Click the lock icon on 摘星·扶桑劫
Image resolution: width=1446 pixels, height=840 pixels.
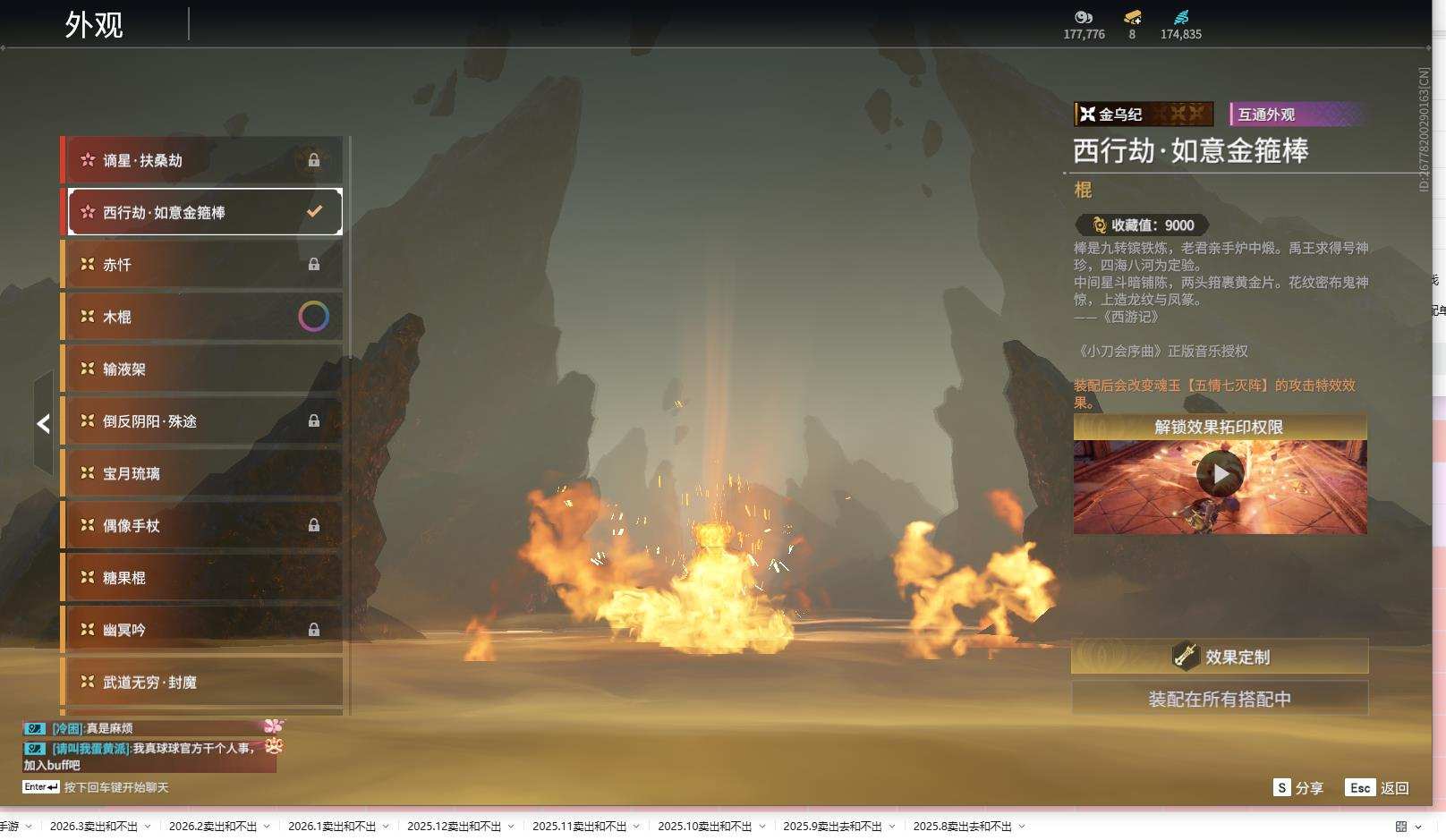point(314,160)
